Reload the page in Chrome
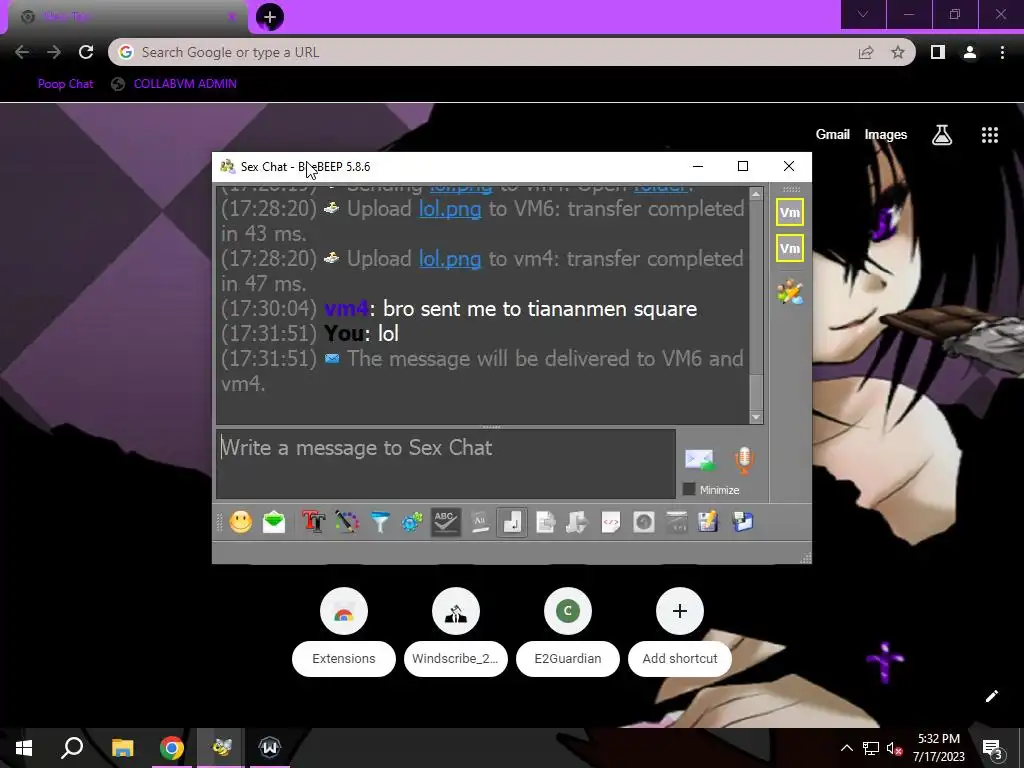The height and width of the screenshot is (768, 1024). click(86, 52)
